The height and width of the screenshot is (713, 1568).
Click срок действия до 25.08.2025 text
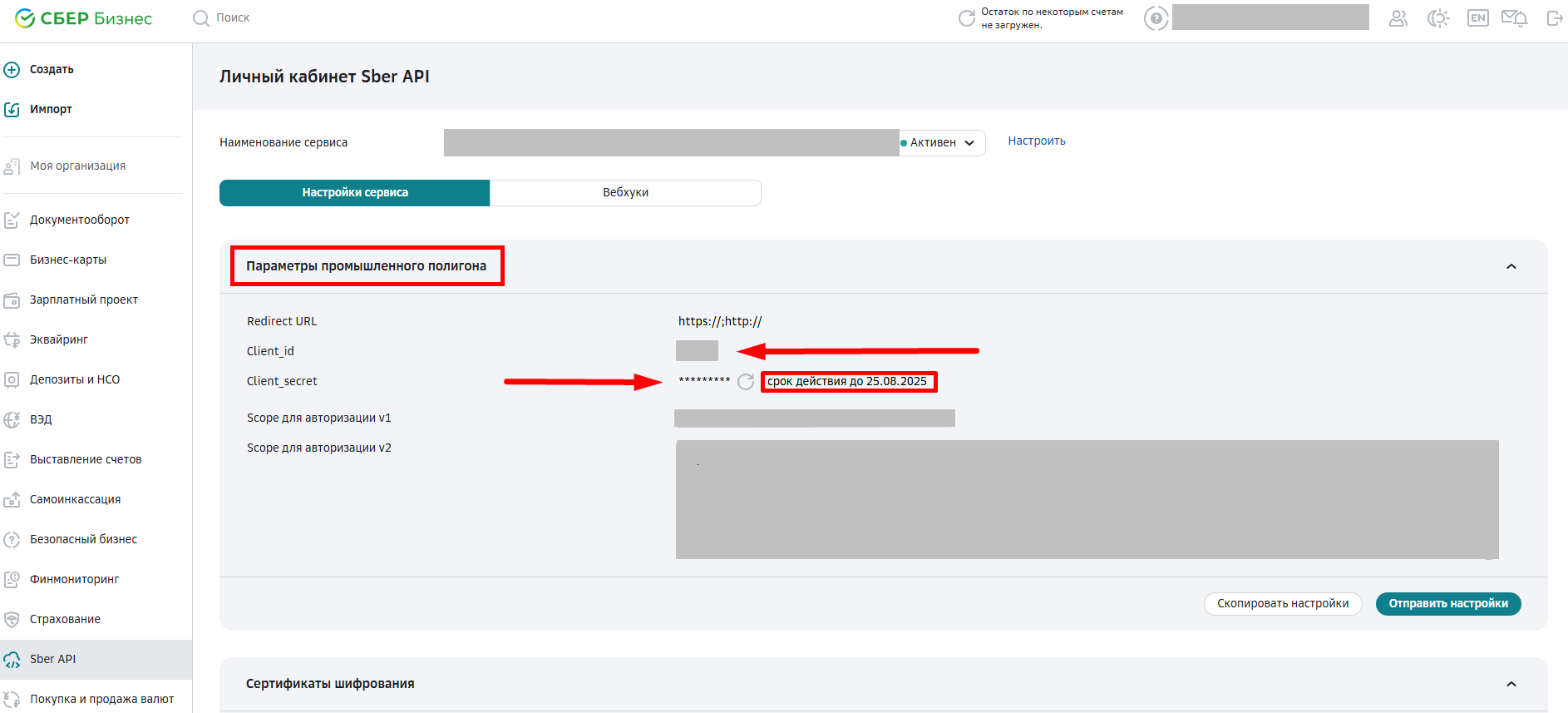(x=847, y=381)
